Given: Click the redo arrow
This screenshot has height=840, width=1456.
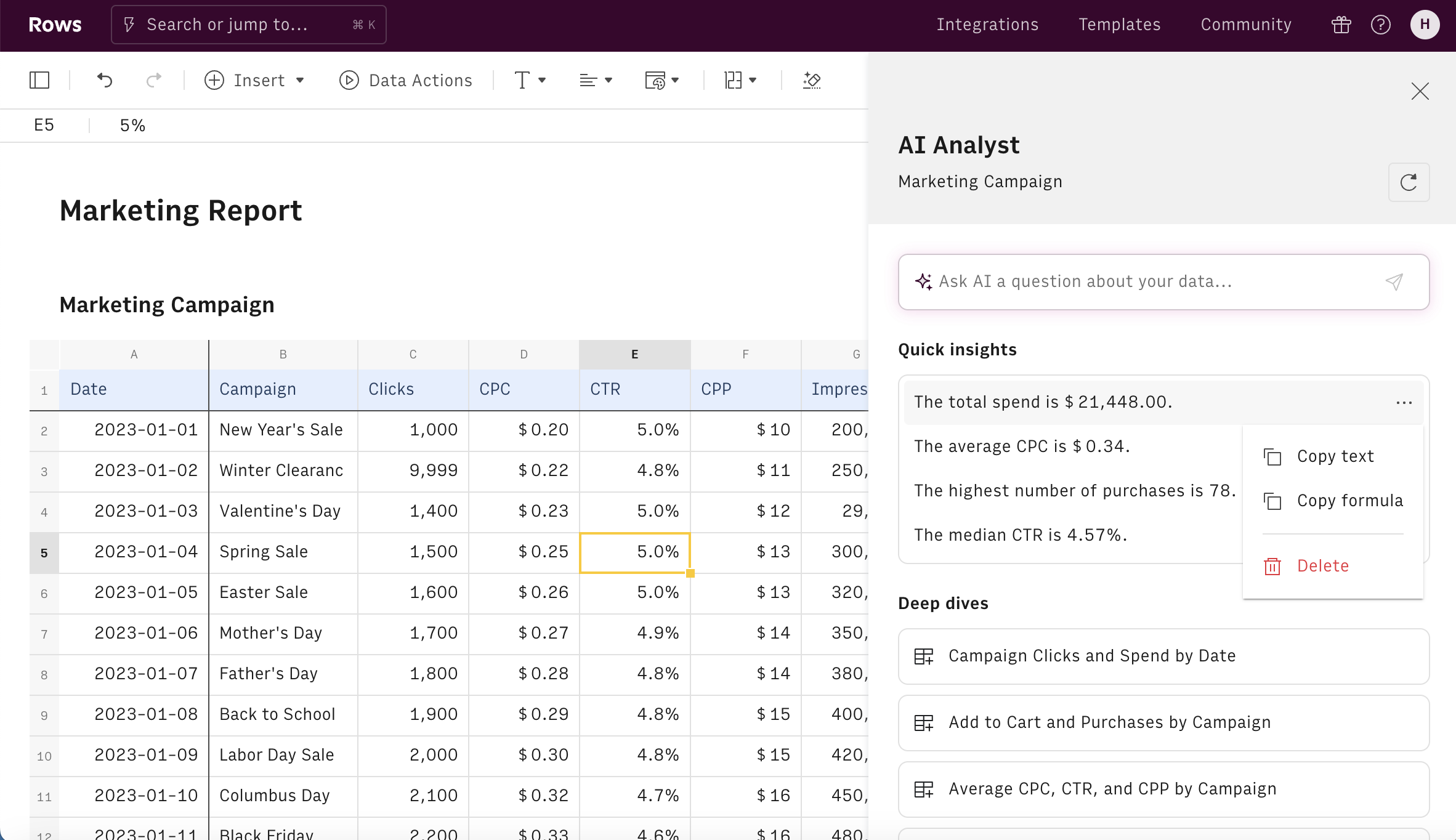Looking at the screenshot, I should [154, 80].
